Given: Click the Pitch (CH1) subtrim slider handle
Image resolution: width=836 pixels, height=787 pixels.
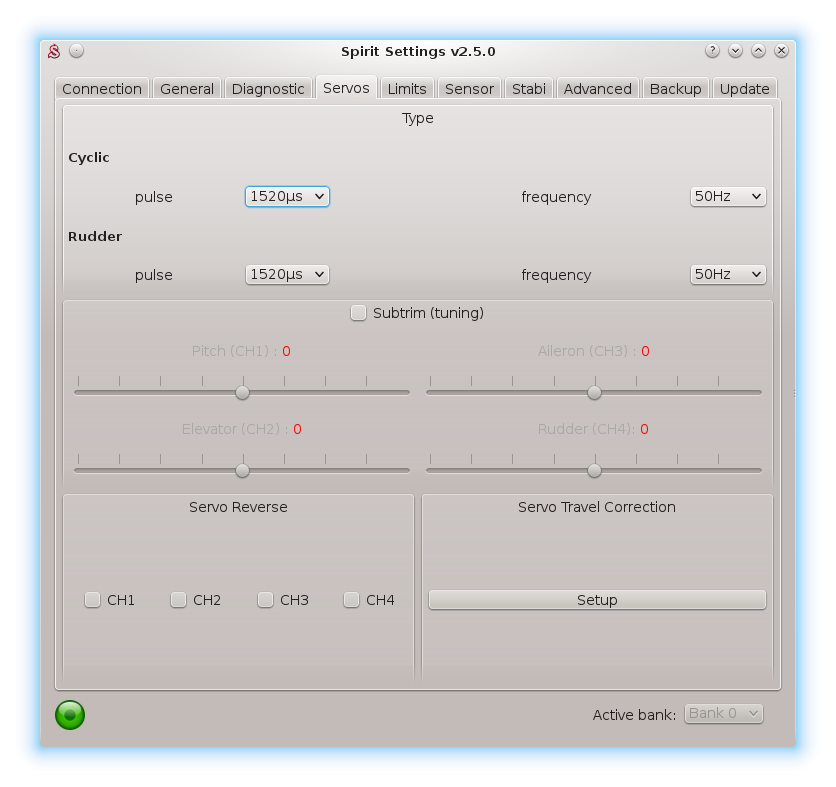Looking at the screenshot, I should (x=242, y=393).
